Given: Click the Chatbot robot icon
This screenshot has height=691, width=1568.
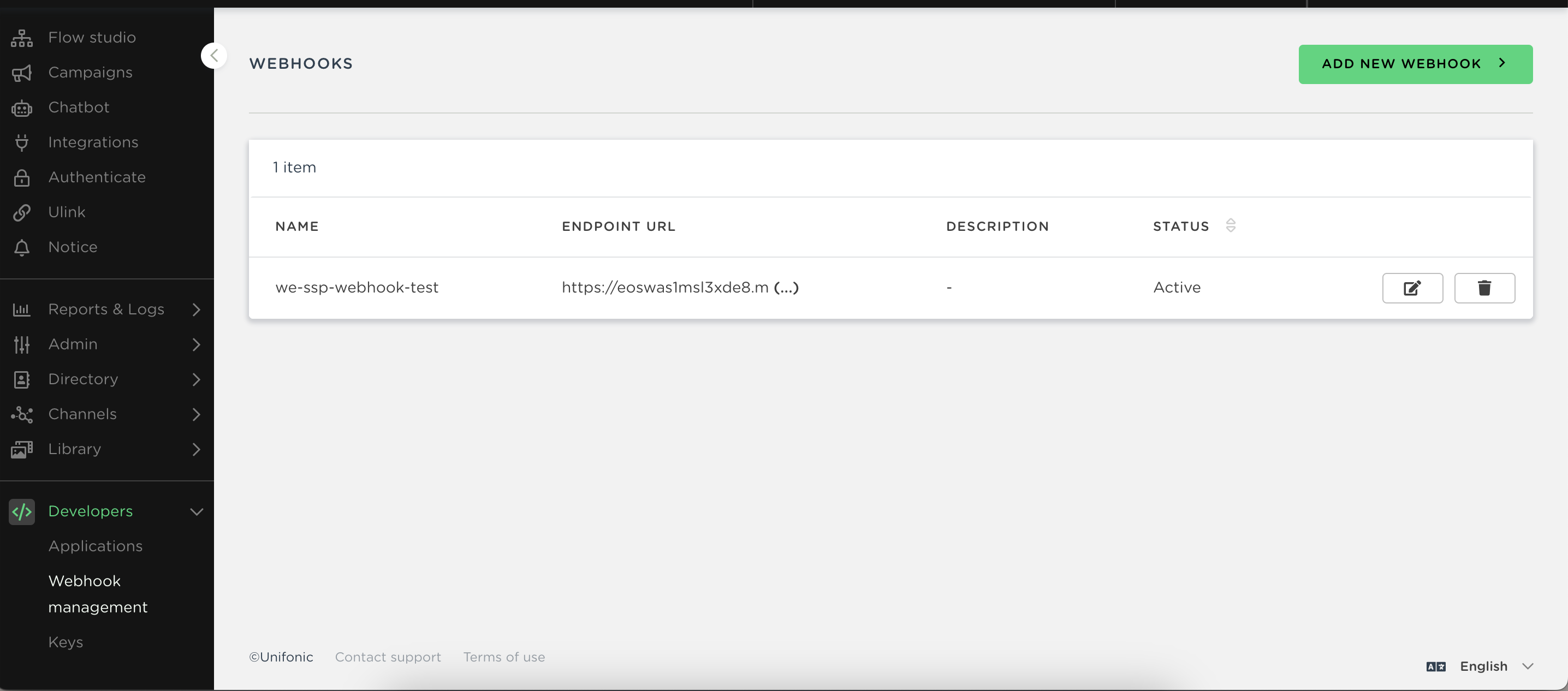Looking at the screenshot, I should [x=22, y=108].
